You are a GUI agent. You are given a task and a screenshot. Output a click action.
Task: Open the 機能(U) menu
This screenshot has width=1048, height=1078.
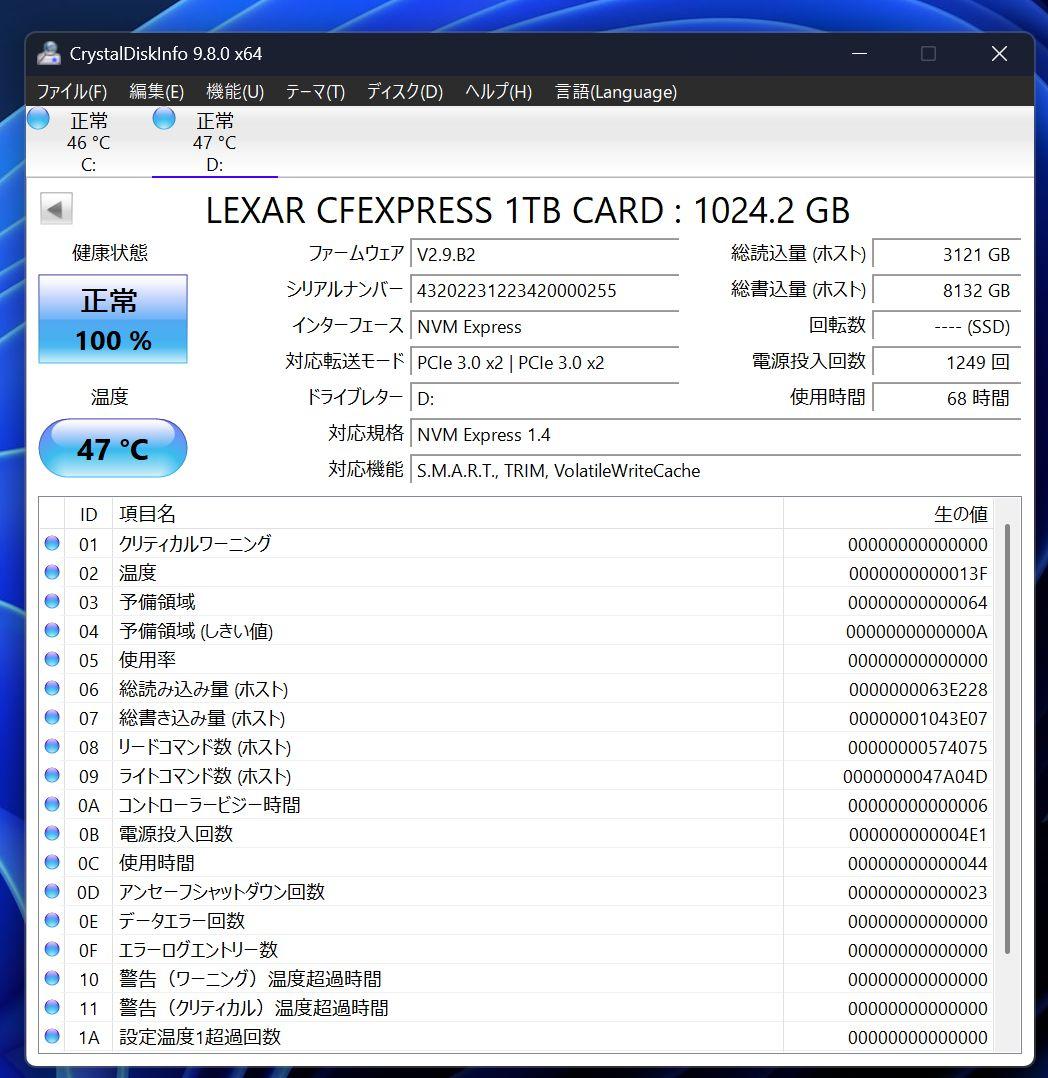tap(234, 91)
